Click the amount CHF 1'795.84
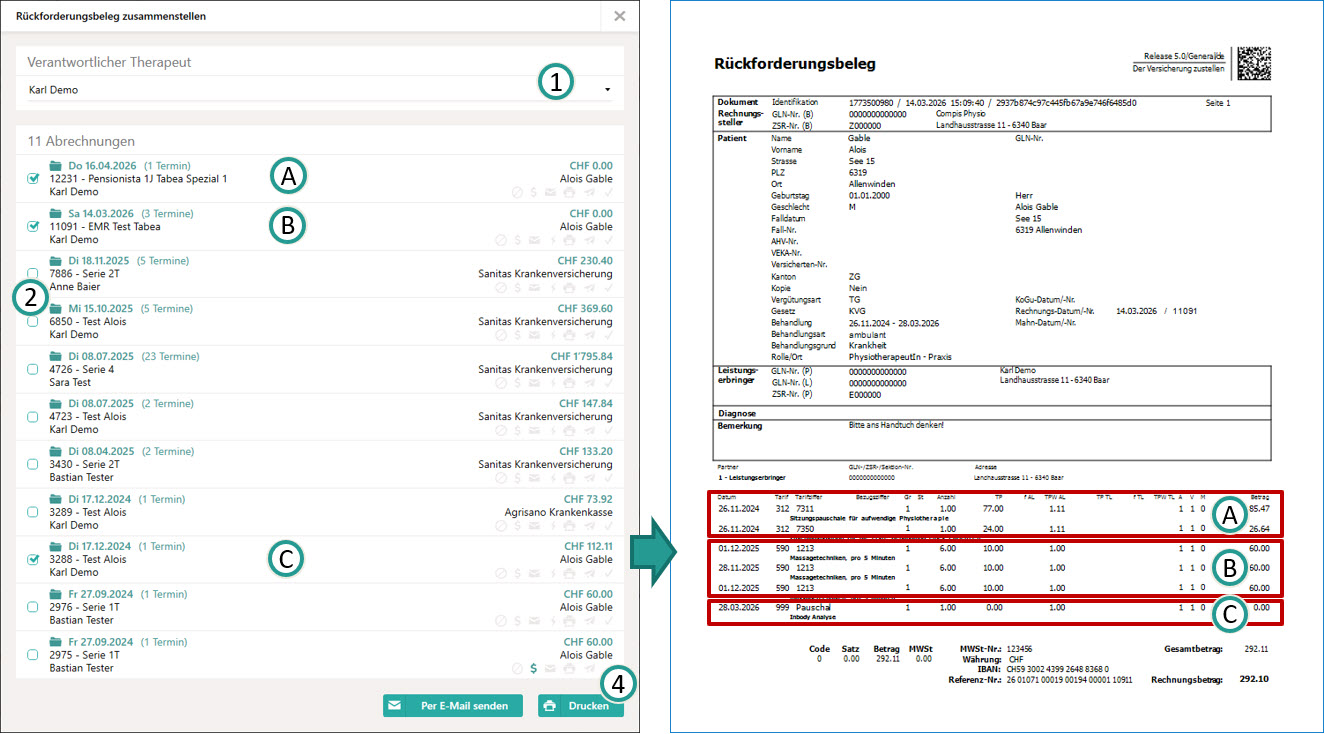Viewport: 1325px width, 734px height. pos(582,356)
